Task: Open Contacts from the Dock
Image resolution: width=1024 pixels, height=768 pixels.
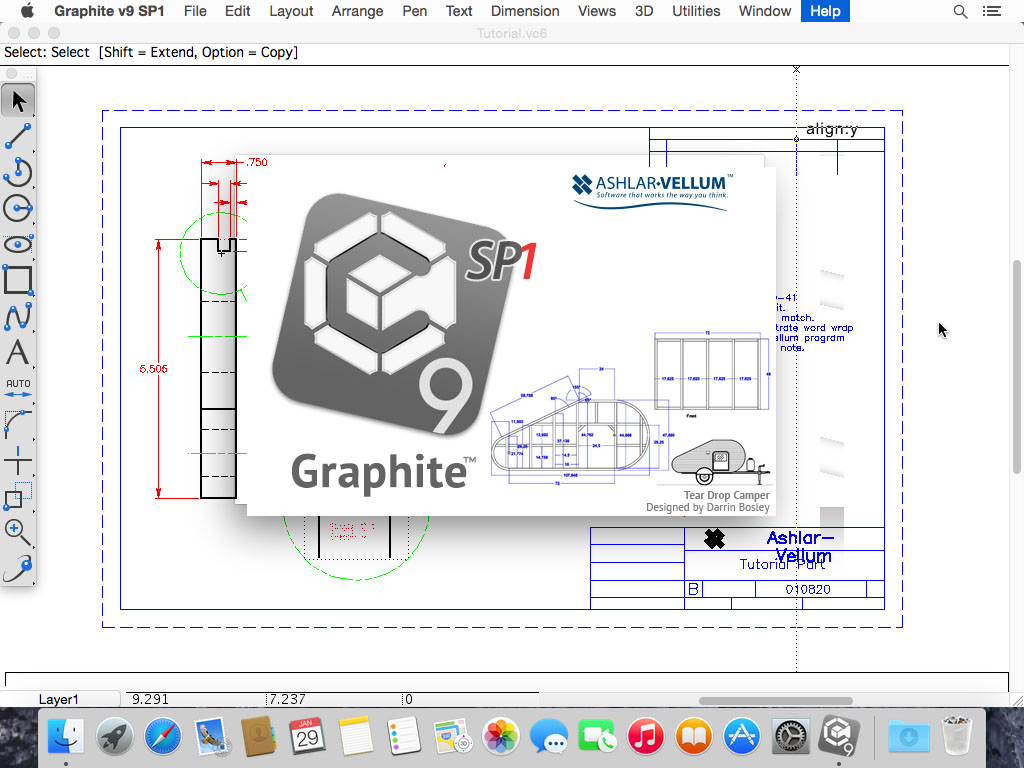Action: (259, 736)
